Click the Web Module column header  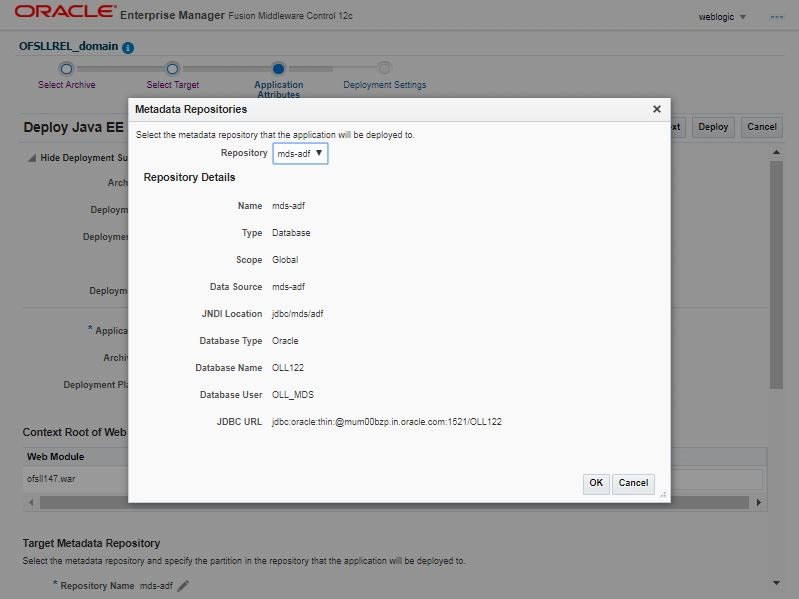tap(56, 456)
